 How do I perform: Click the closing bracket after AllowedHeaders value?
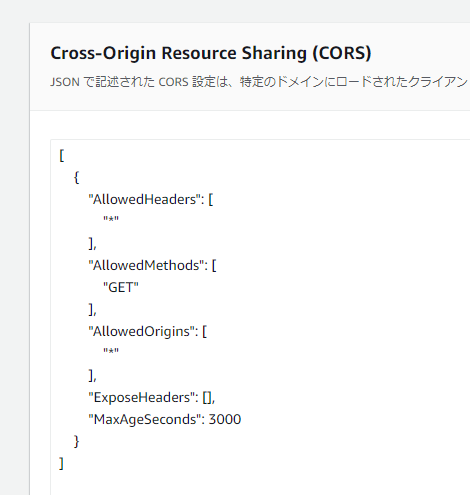[92, 244]
